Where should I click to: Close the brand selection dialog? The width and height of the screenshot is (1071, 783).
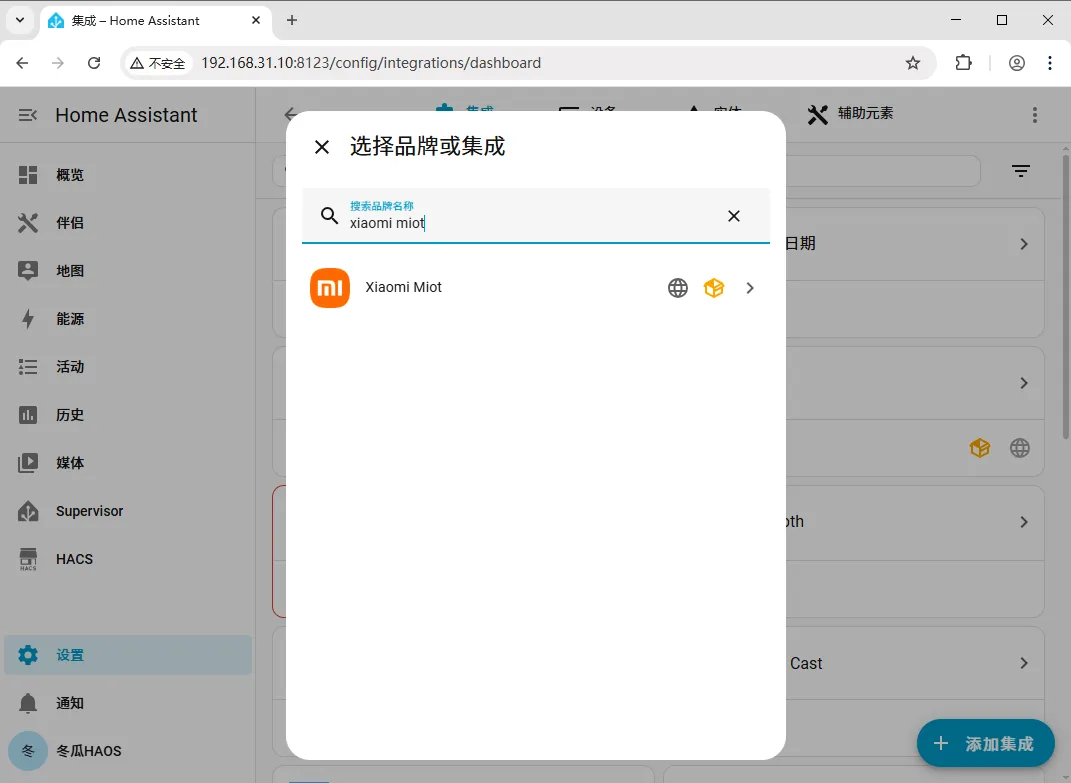(322, 147)
